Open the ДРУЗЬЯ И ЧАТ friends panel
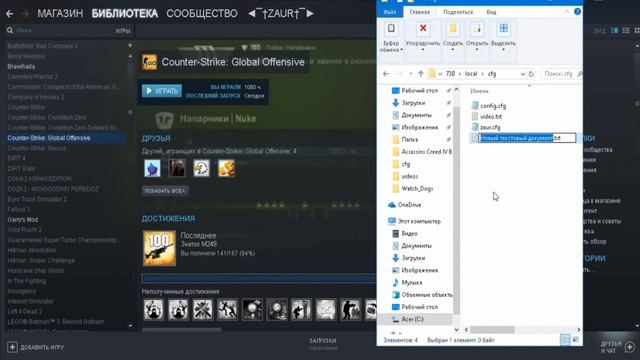This screenshot has width=640, height=360. 618,347
